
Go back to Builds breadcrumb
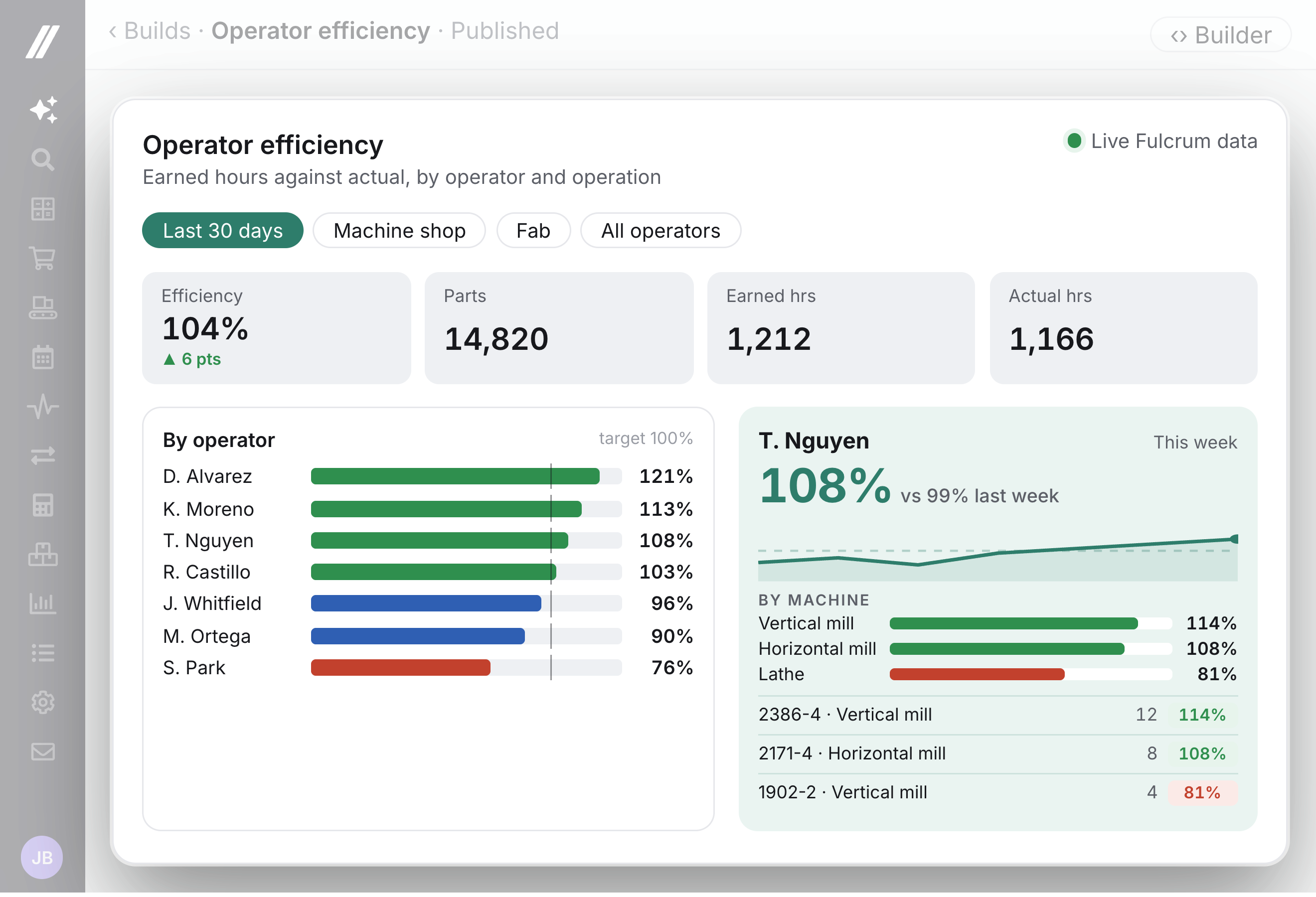151,31
